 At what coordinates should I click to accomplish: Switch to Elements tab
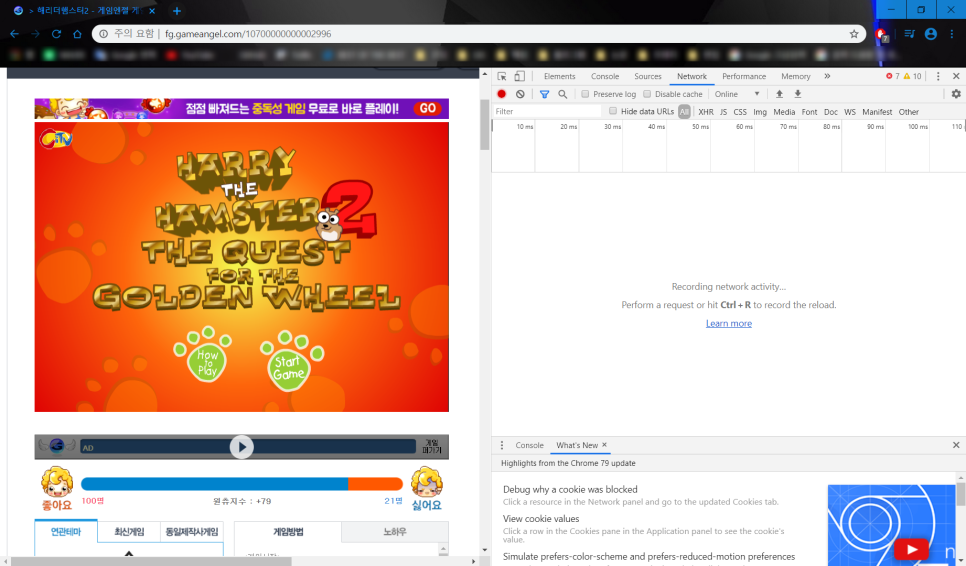(x=559, y=76)
